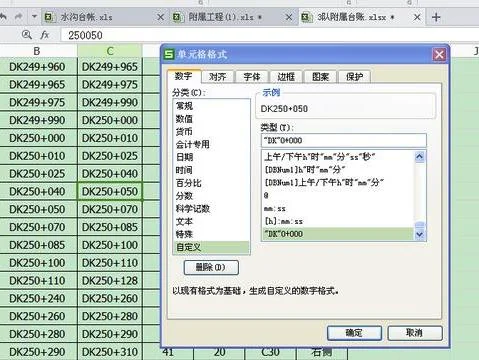Select 百分比 in the category list
This screenshot has height=360, width=479.
(211, 183)
